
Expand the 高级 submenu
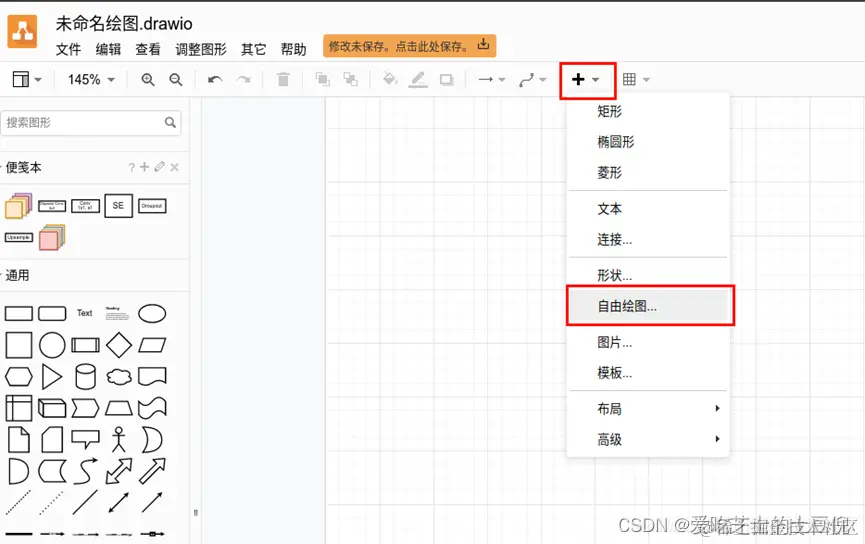pyautogui.click(x=648, y=440)
